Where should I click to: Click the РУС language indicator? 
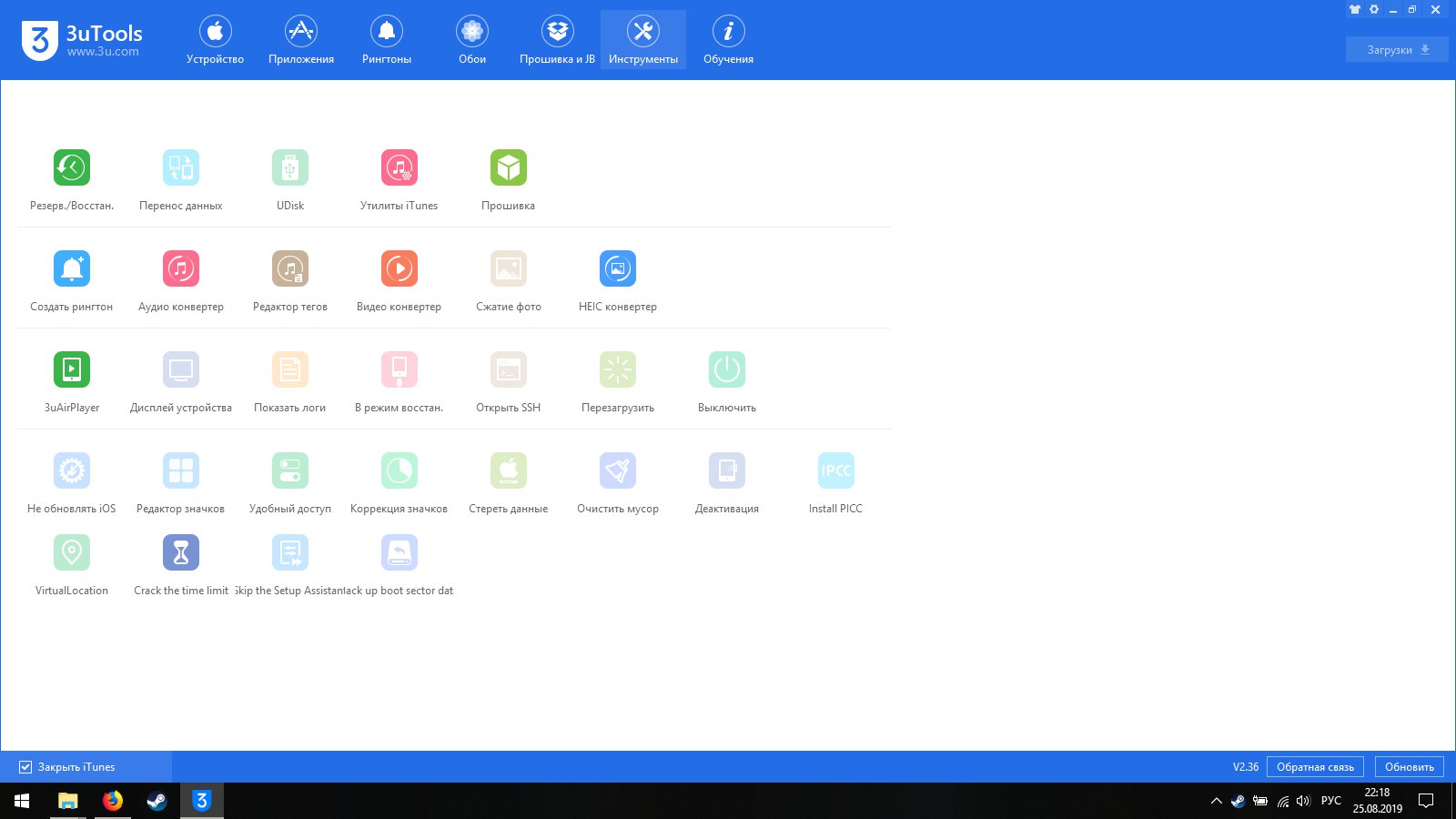pos(1331,801)
